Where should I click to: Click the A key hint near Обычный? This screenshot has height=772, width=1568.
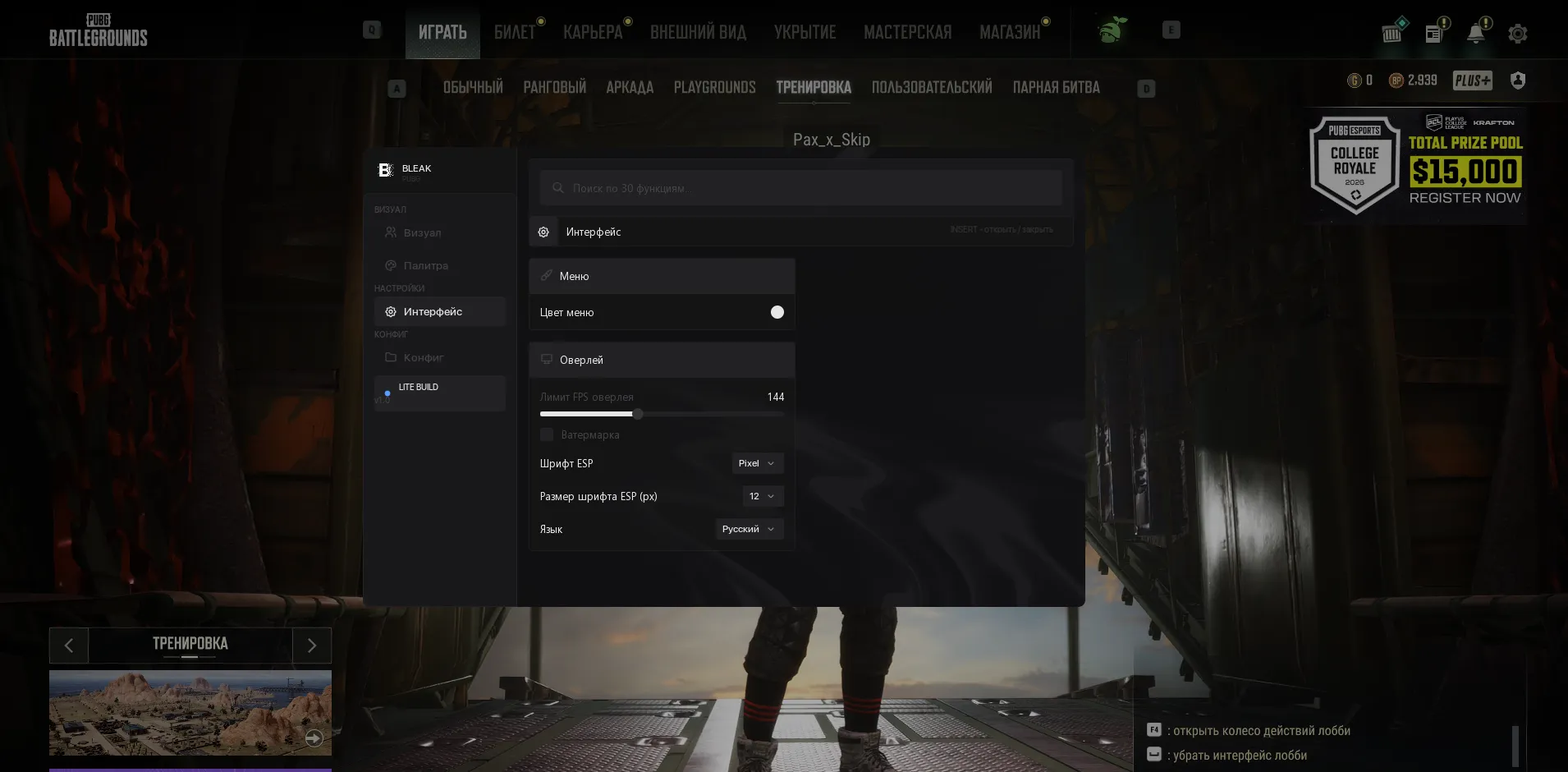397,89
